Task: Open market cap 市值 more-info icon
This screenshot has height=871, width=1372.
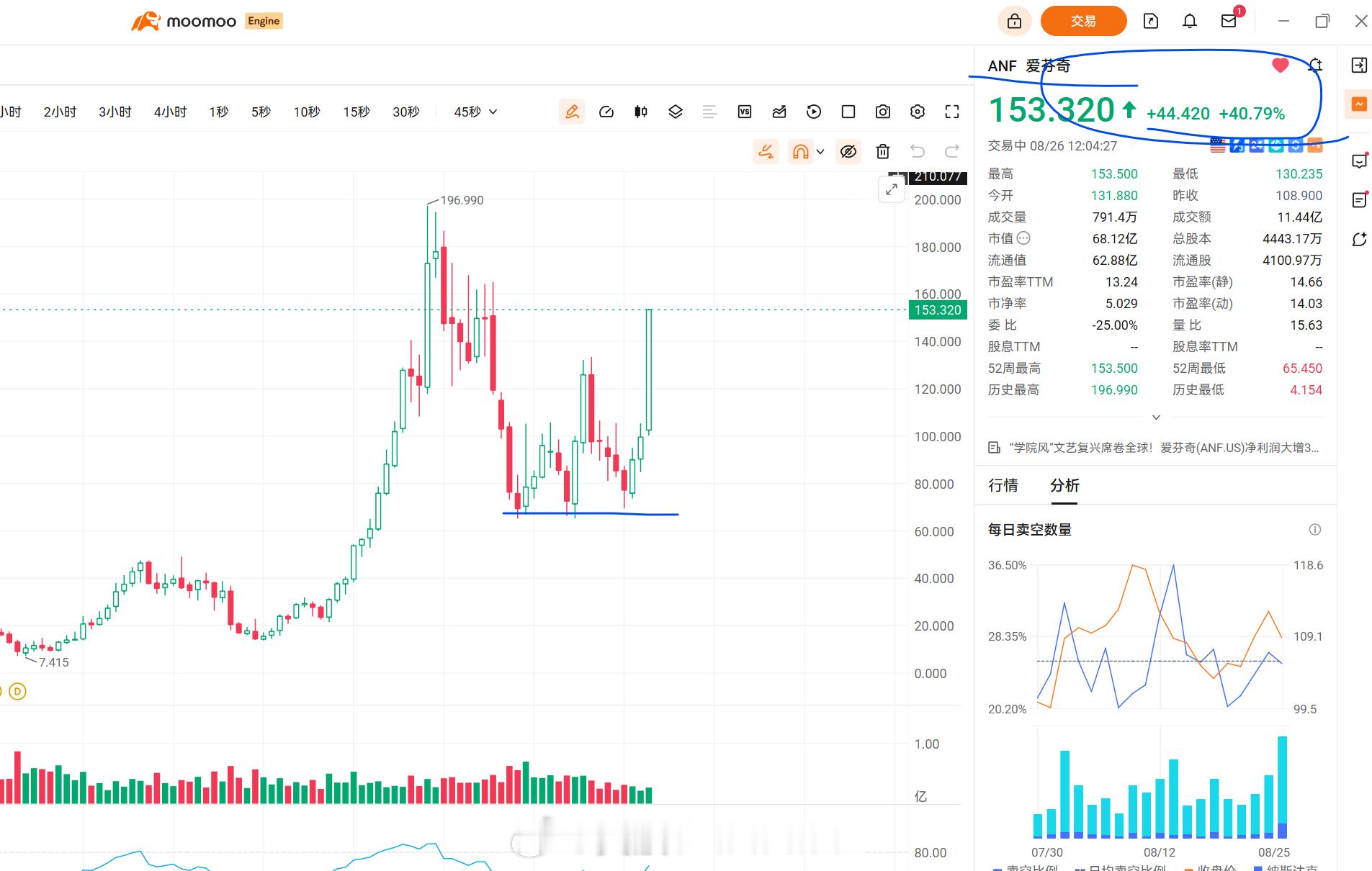Action: coord(1023,238)
